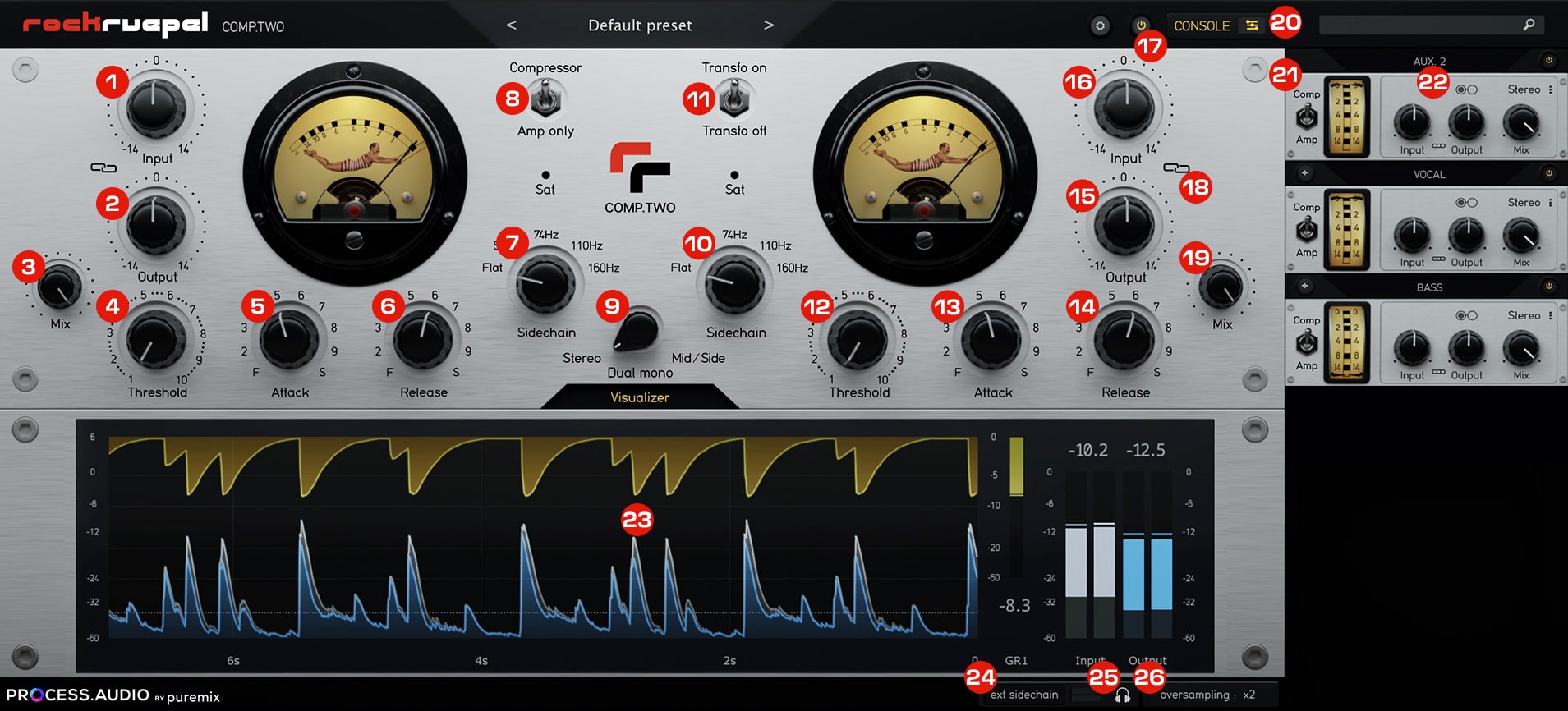1568x711 pixels.
Task: Flip the Compressor / Amp only switch
Action: (x=545, y=100)
